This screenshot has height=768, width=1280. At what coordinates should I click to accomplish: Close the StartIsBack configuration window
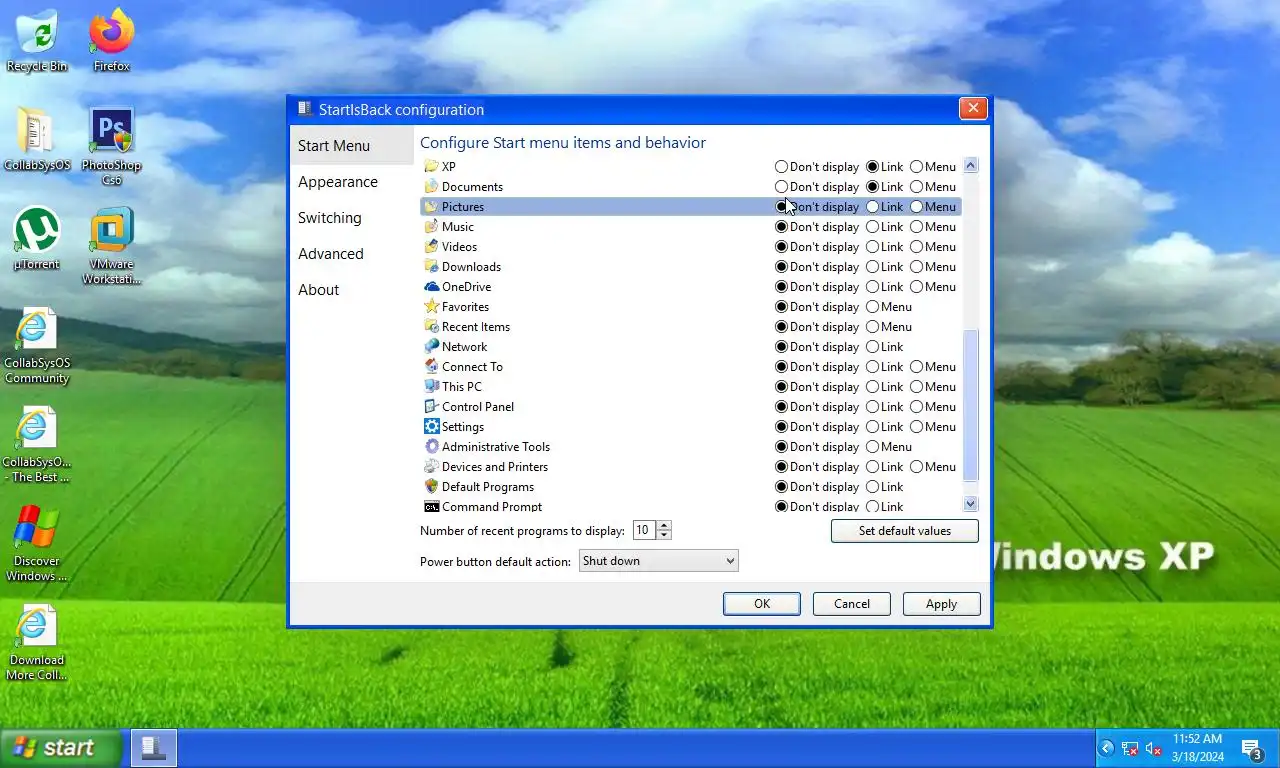coord(973,109)
